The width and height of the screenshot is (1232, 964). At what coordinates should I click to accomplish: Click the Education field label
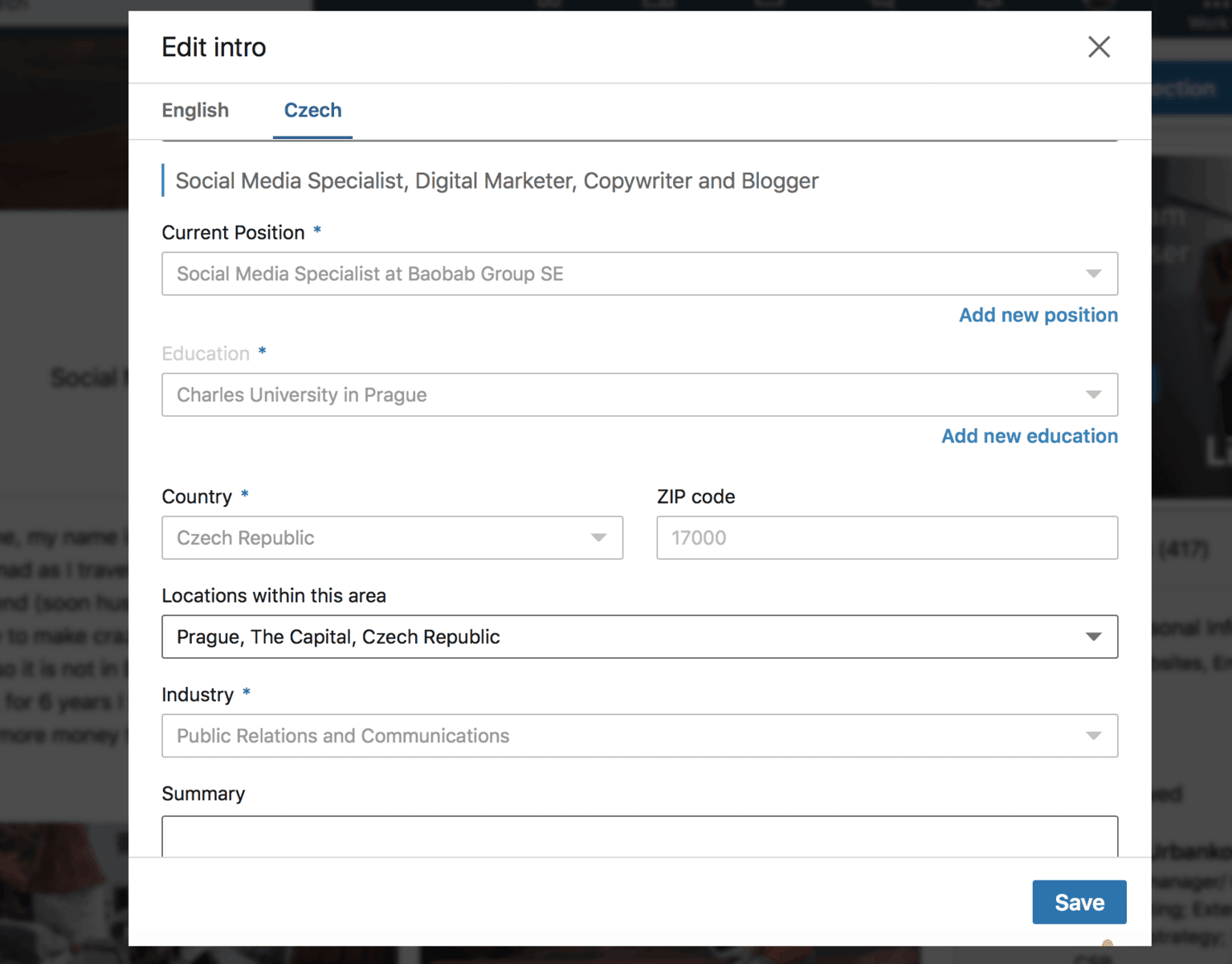point(206,353)
